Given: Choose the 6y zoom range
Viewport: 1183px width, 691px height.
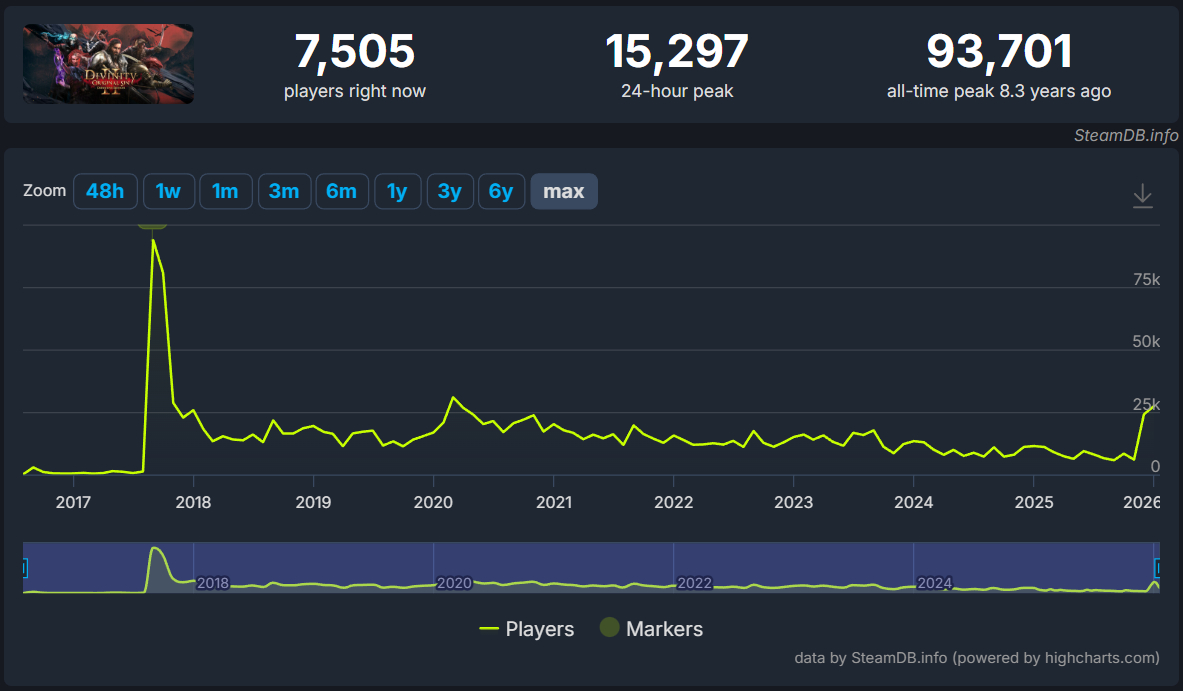Looking at the screenshot, I should pos(501,191).
